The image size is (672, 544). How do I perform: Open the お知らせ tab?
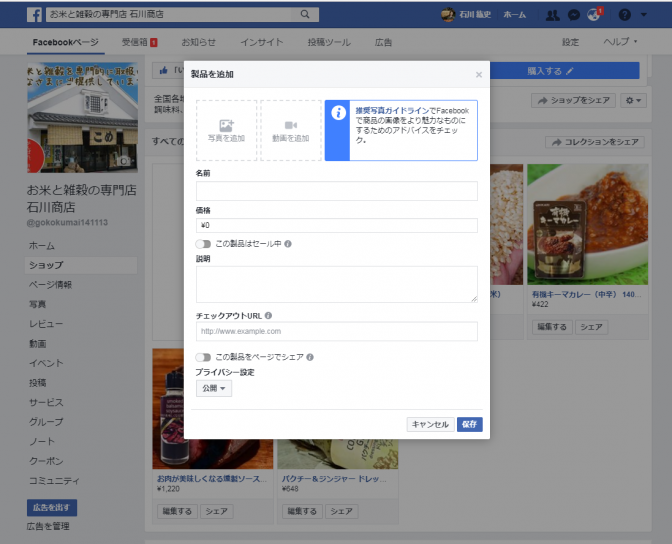click(x=198, y=42)
